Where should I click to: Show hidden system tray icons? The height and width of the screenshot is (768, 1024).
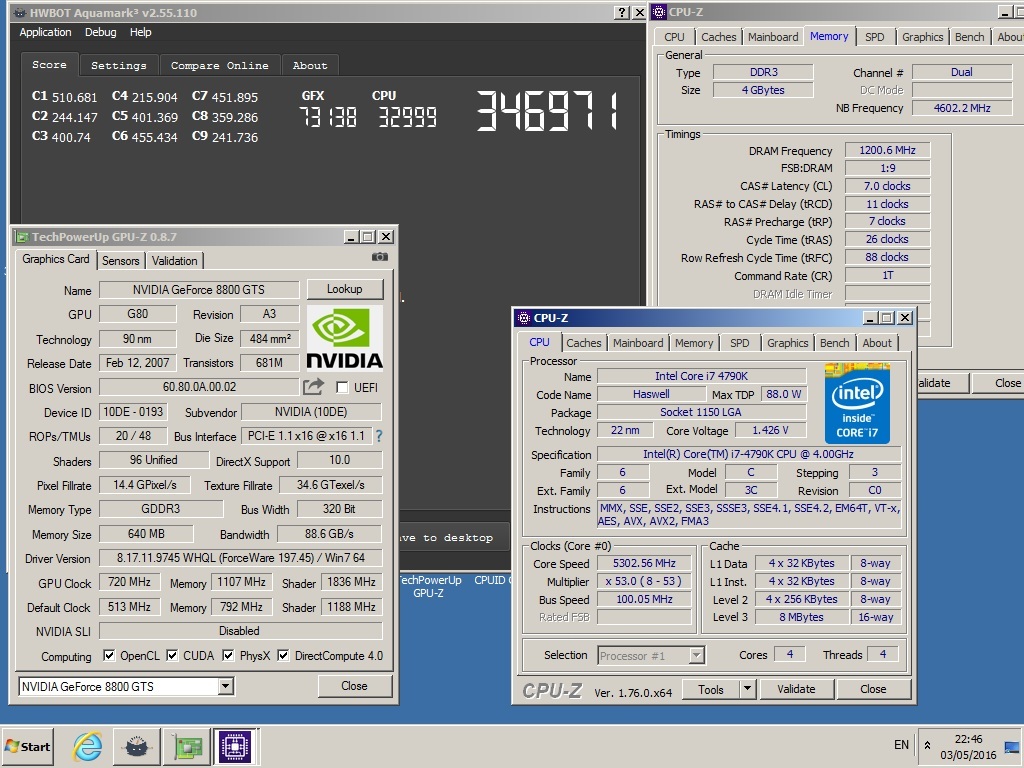pos(927,745)
